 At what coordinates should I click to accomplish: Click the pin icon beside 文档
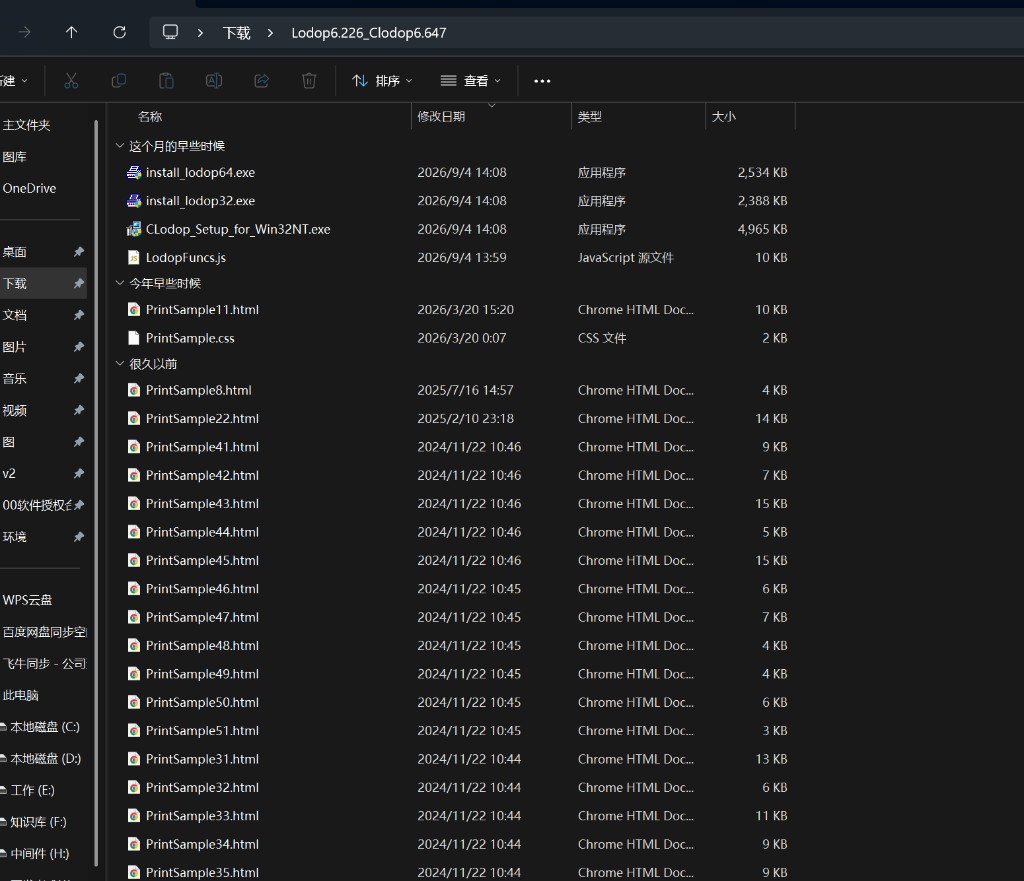pos(79,315)
